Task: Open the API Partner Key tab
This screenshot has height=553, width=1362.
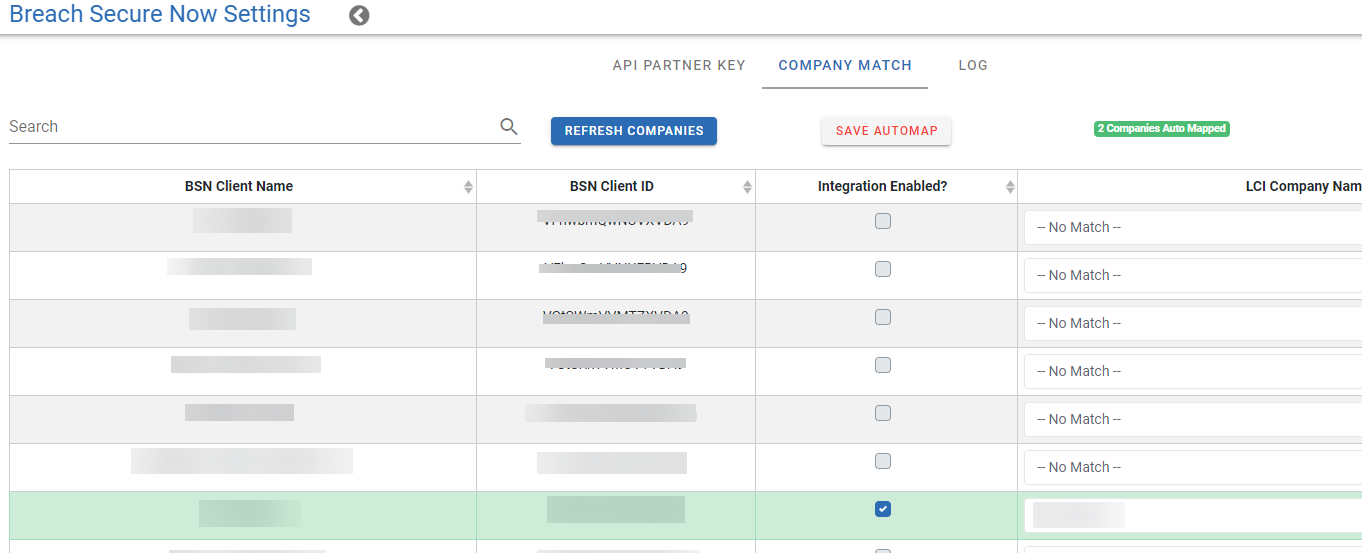Action: (x=679, y=65)
